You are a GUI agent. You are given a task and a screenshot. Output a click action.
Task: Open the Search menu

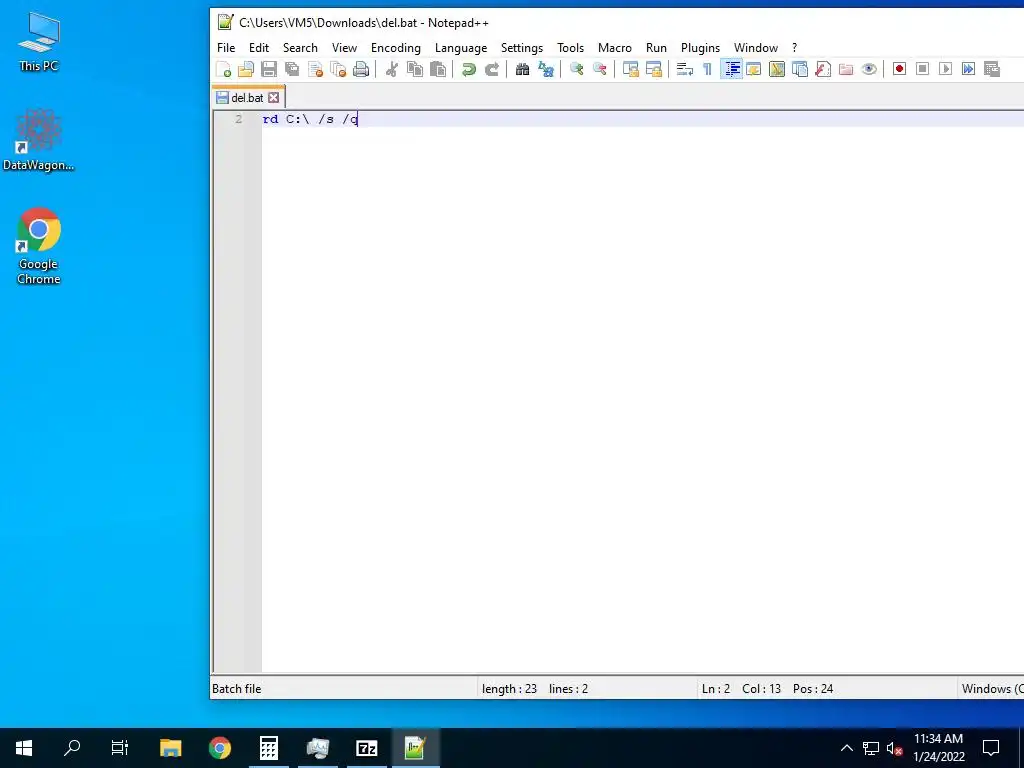[x=300, y=48]
